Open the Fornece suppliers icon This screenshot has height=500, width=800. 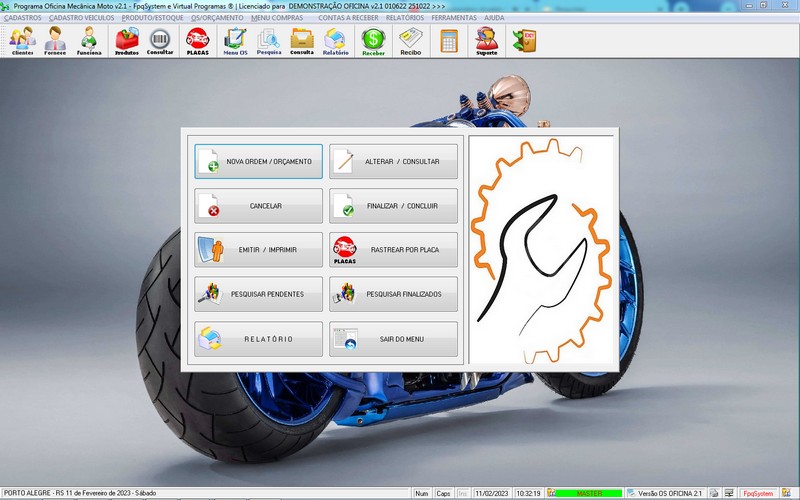55,41
